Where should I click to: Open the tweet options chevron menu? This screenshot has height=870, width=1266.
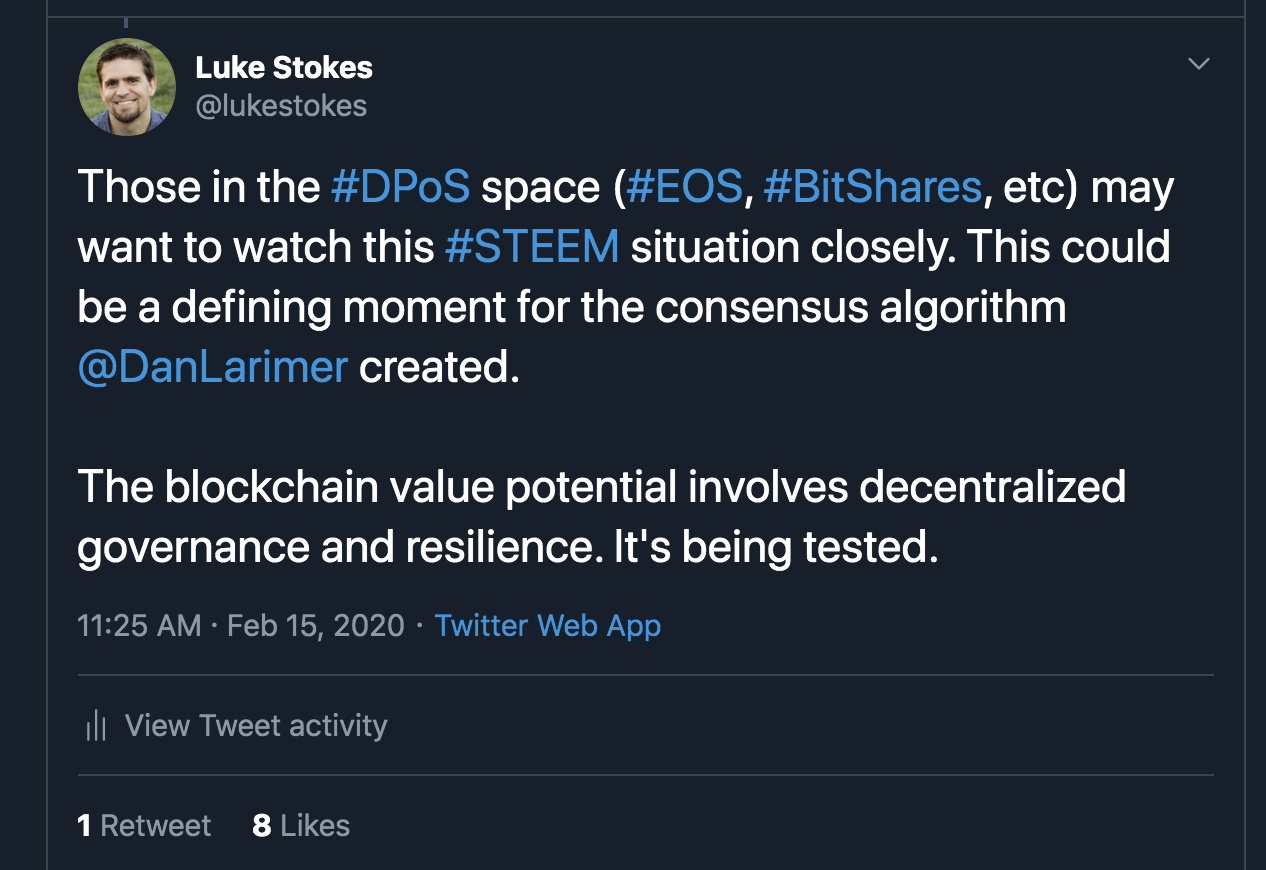(x=1197, y=65)
